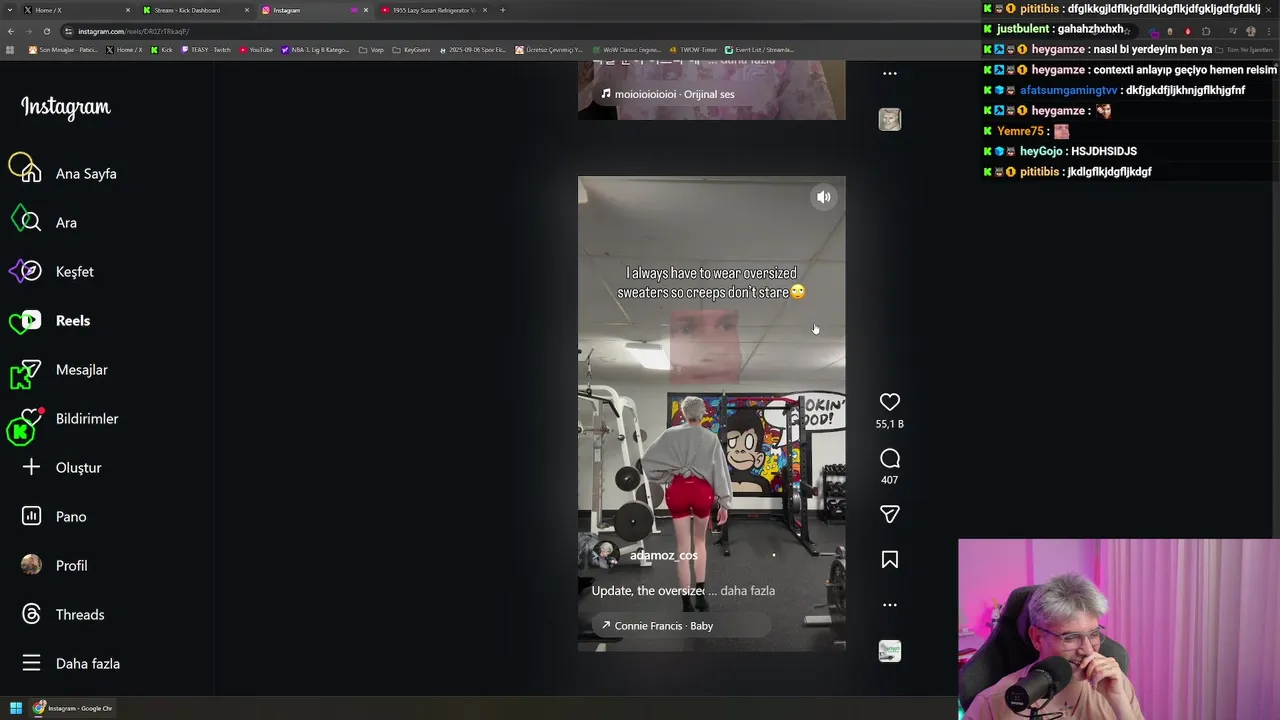Viewport: 1280px width, 720px height.
Task: Open KeyGivers bookmarks folder
Action: [412, 49]
